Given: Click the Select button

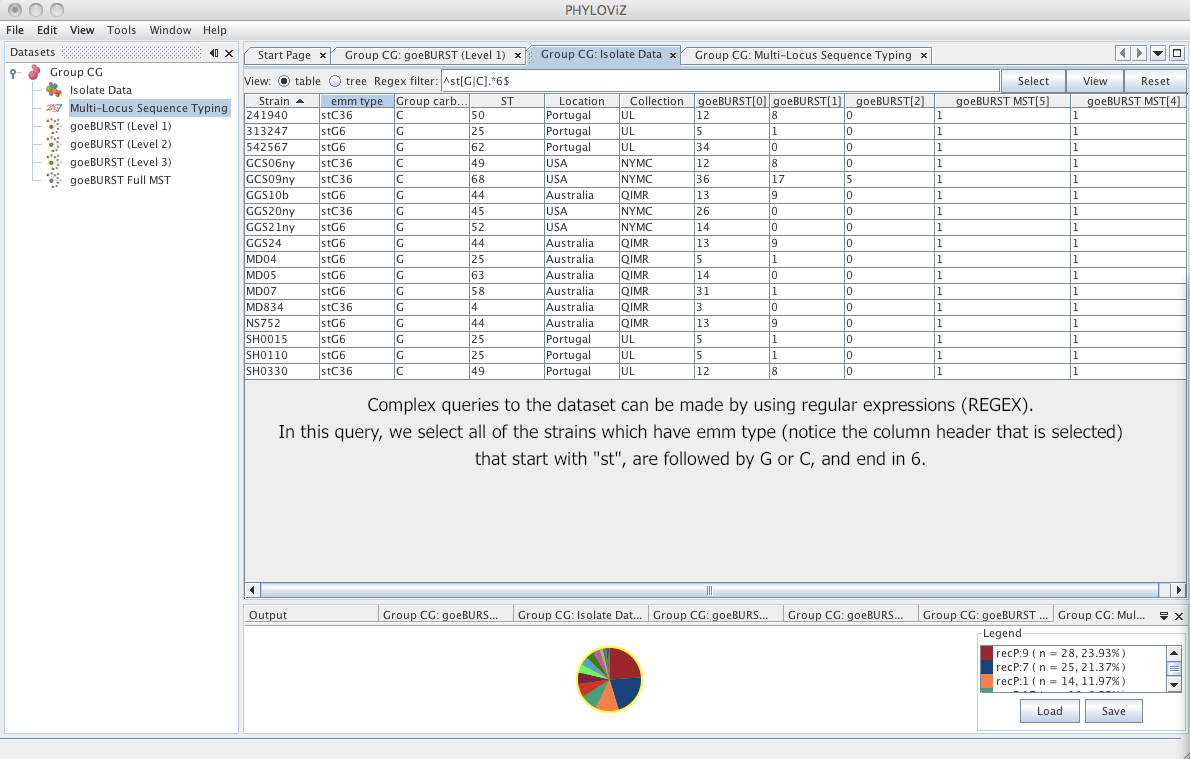Looking at the screenshot, I should [1033, 81].
